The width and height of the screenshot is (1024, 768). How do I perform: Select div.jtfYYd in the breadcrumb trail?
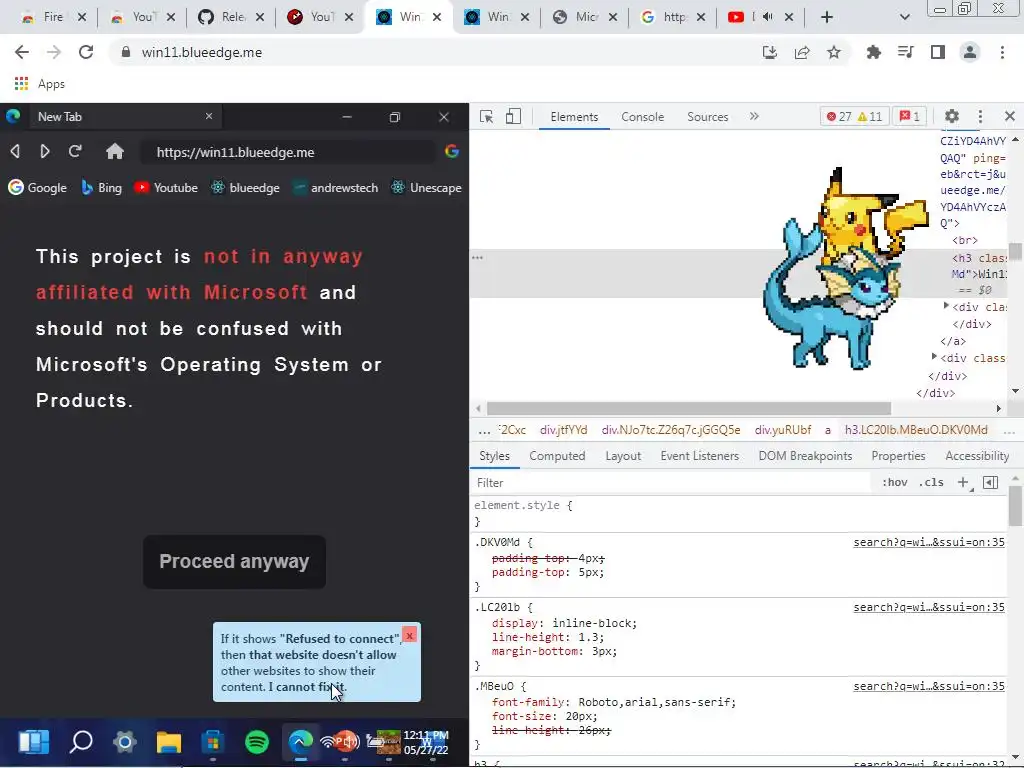(x=563, y=430)
